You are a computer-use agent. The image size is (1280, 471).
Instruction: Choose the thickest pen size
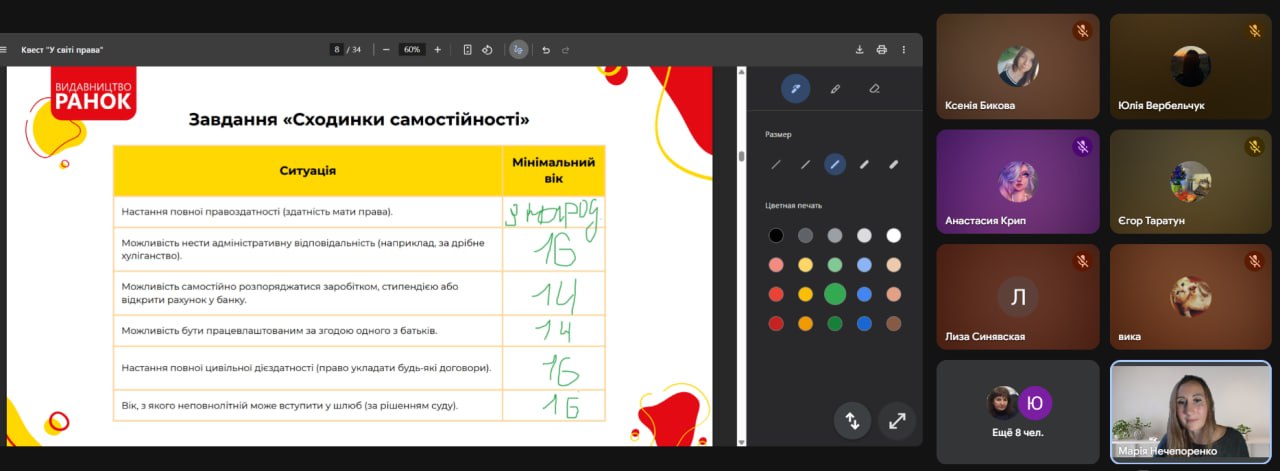point(893,165)
